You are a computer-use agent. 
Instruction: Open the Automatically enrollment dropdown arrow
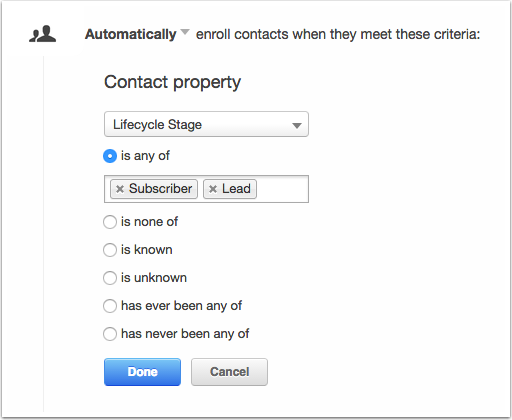(185, 32)
